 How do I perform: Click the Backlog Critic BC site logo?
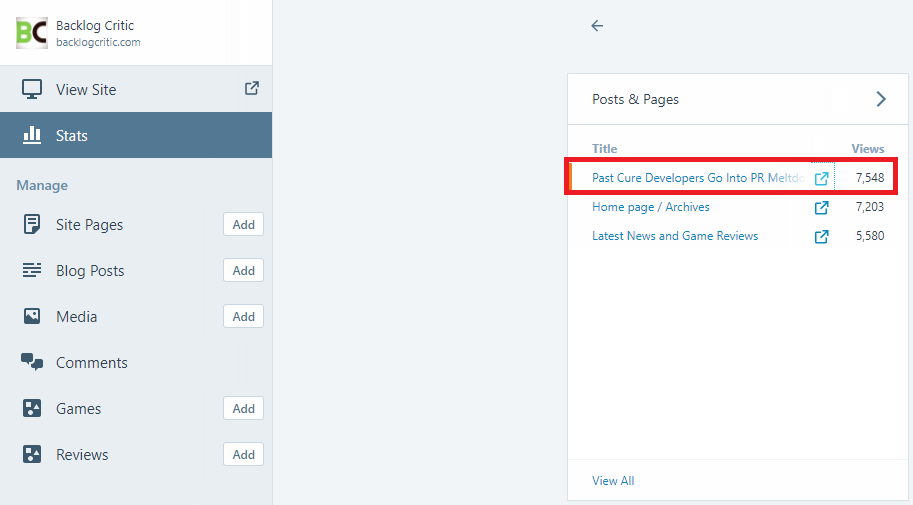pos(31,33)
